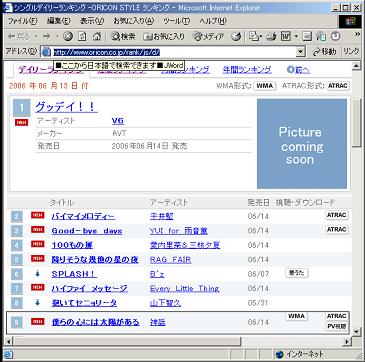The width and height of the screenshot is (365, 362).
Task: Click the ATRAC button in Good-bye days row
Action: pyautogui.click(x=337, y=230)
